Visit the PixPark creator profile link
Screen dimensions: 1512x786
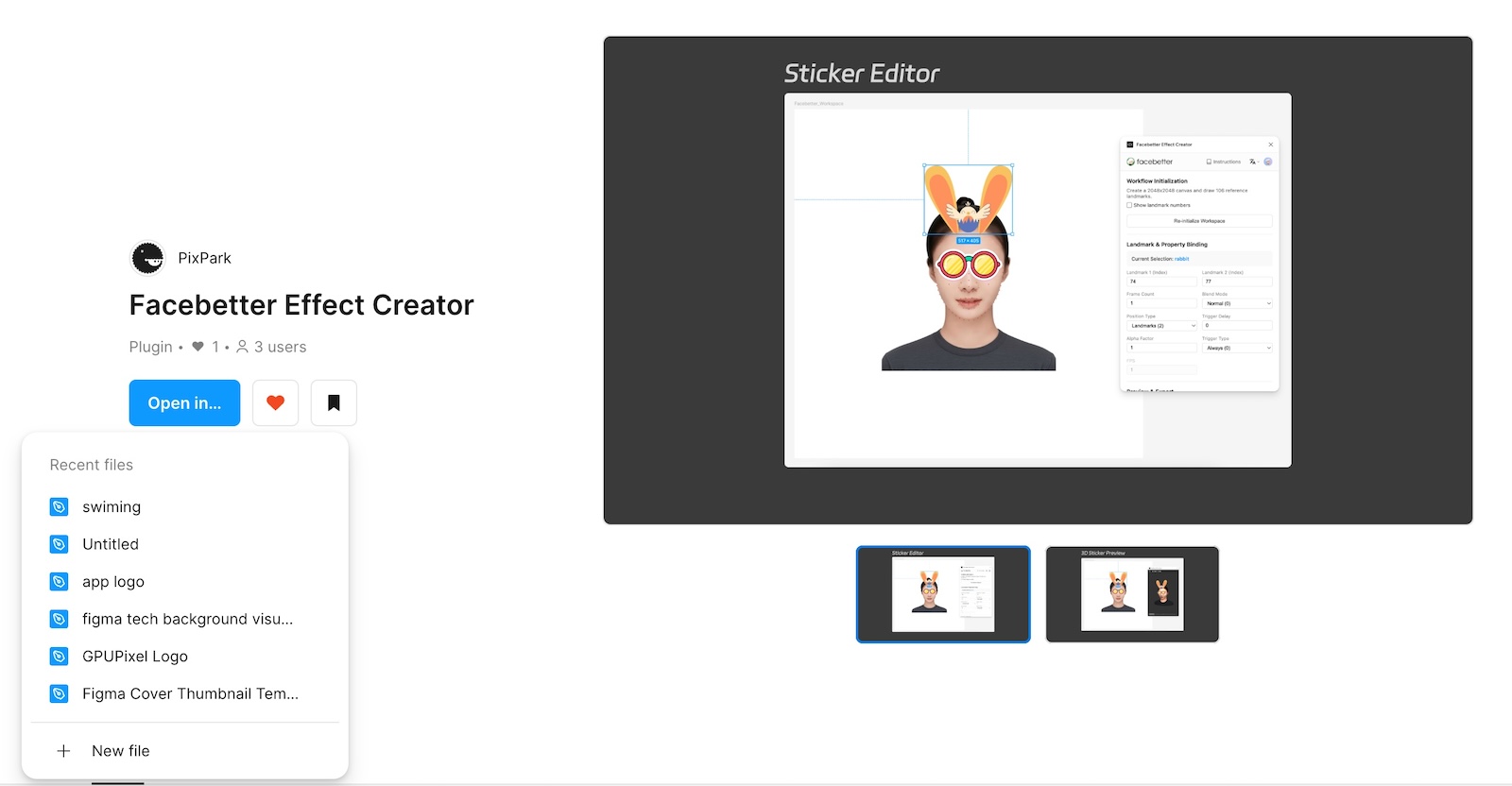[204, 258]
